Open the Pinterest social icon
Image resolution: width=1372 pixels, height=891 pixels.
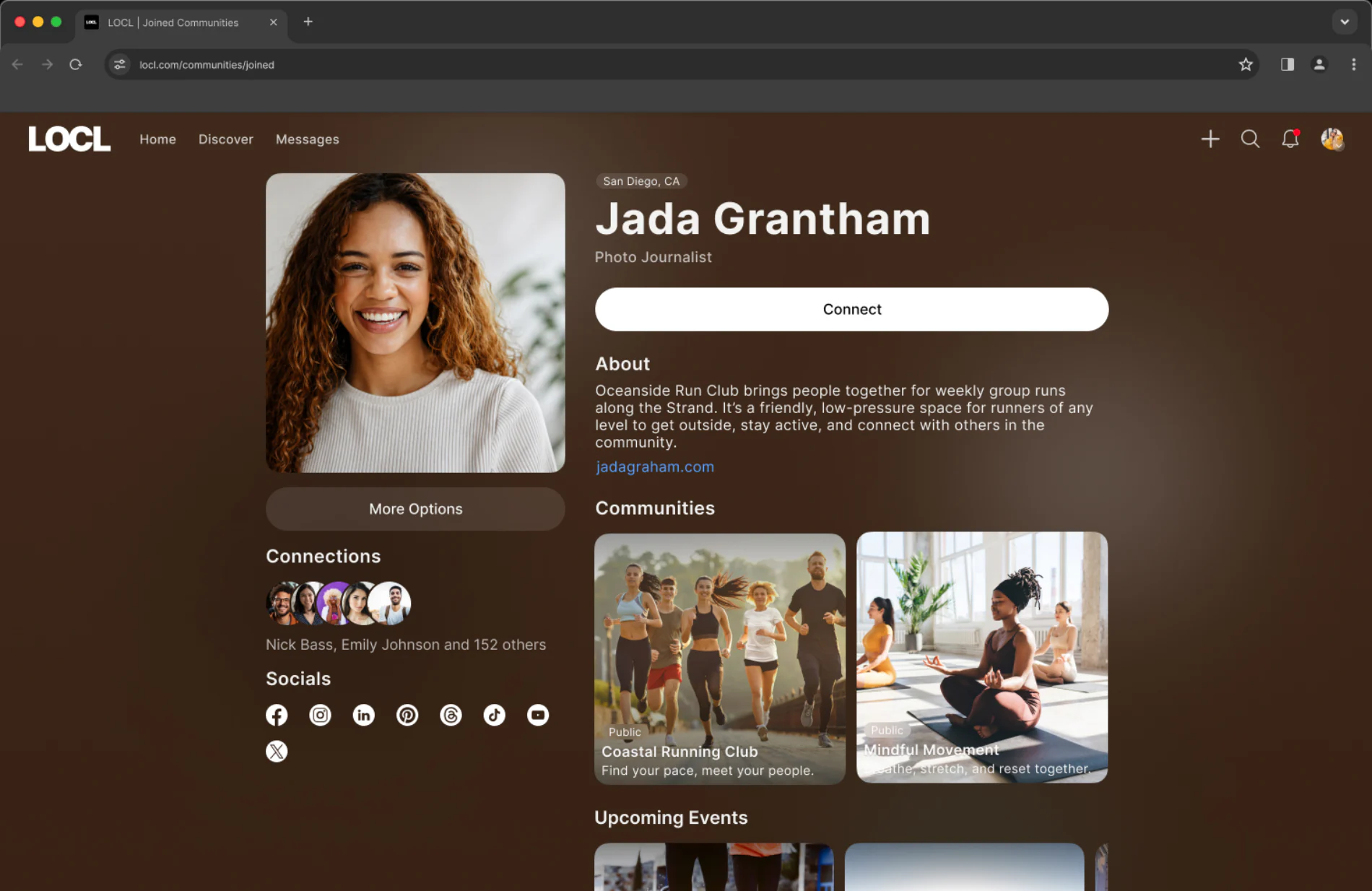coord(407,715)
